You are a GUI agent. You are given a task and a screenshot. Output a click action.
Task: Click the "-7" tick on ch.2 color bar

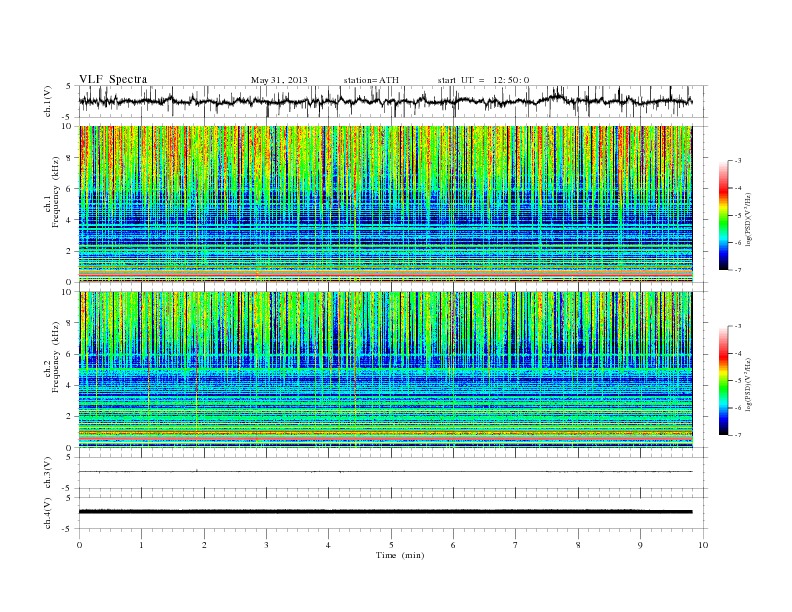pyautogui.click(x=738, y=435)
